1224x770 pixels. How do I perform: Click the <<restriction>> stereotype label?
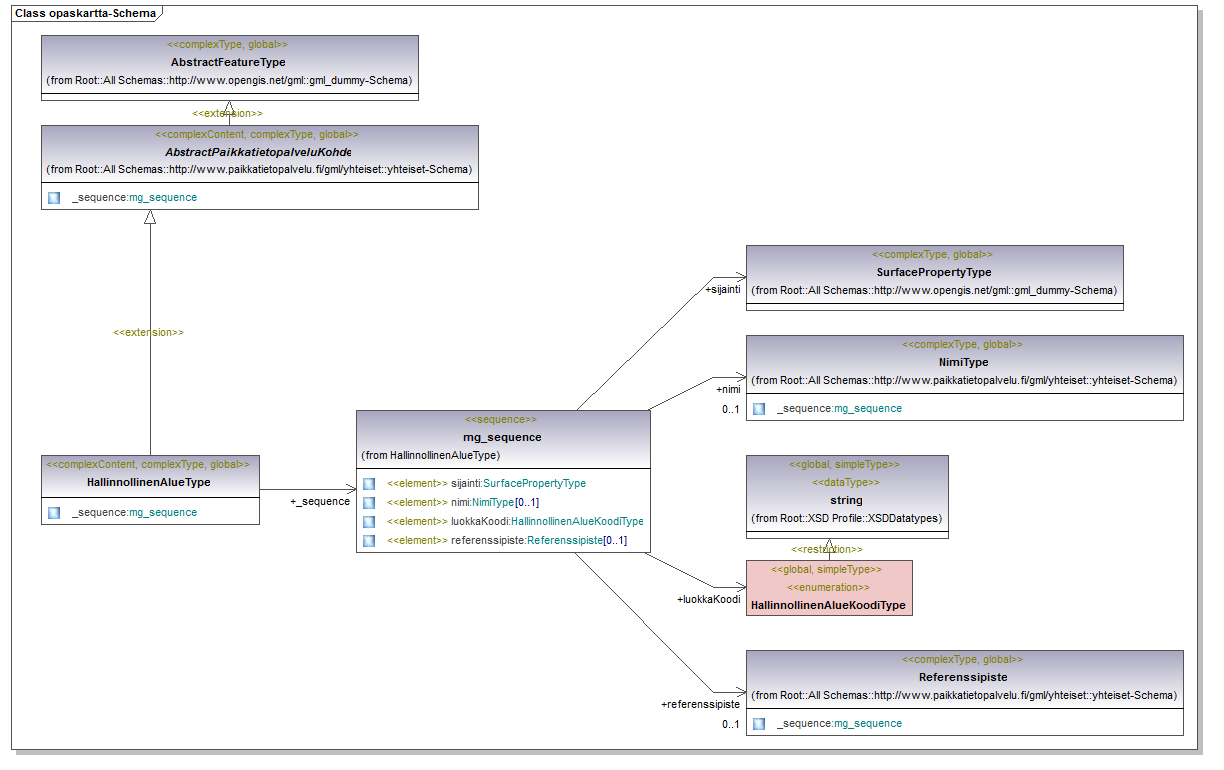827,549
